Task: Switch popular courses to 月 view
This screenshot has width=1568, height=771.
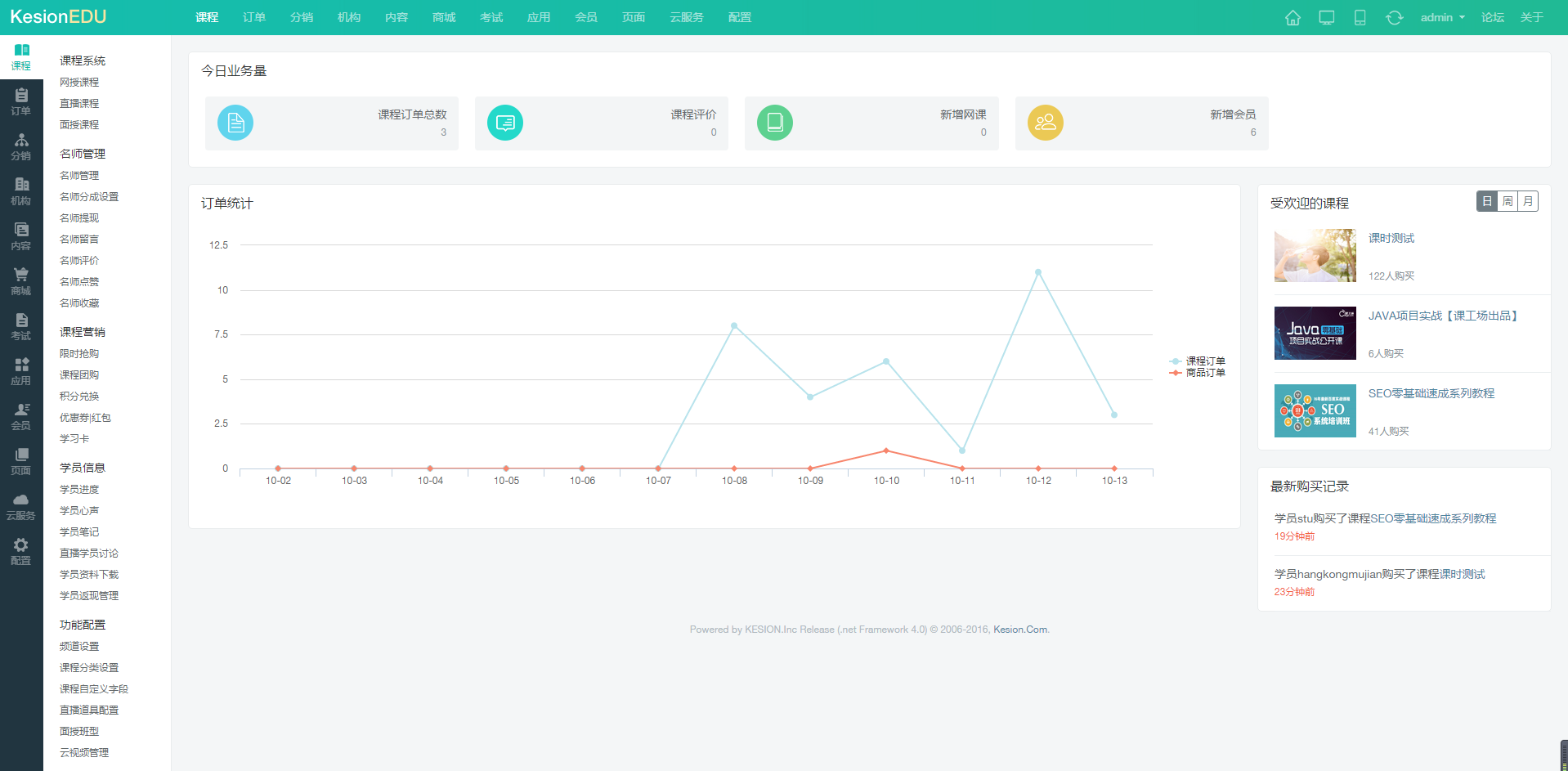Action: pyautogui.click(x=1528, y=201)
